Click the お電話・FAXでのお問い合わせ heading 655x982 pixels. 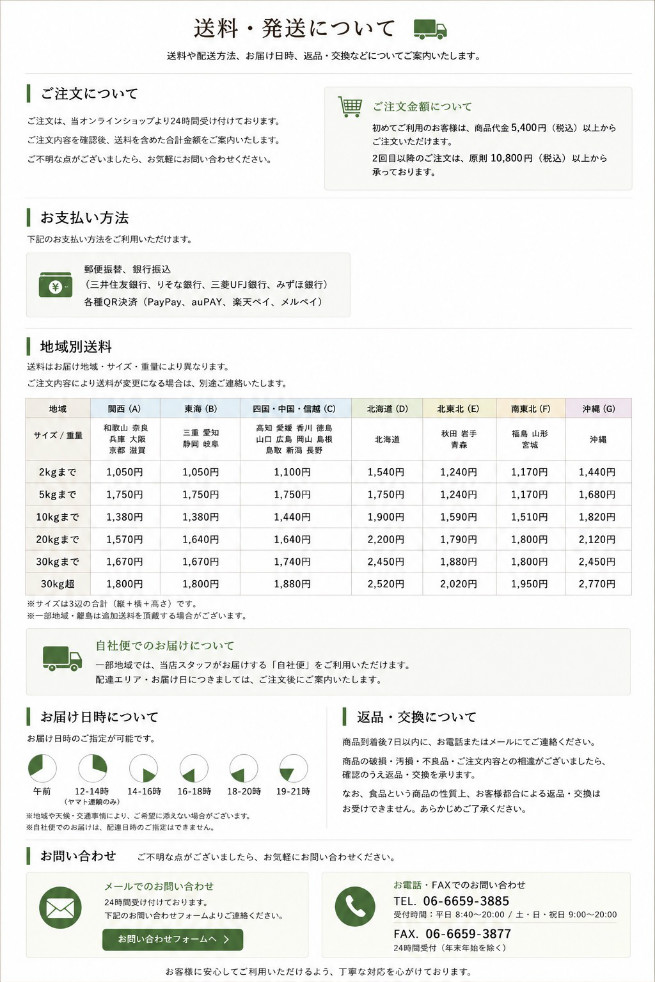(460, 885)
